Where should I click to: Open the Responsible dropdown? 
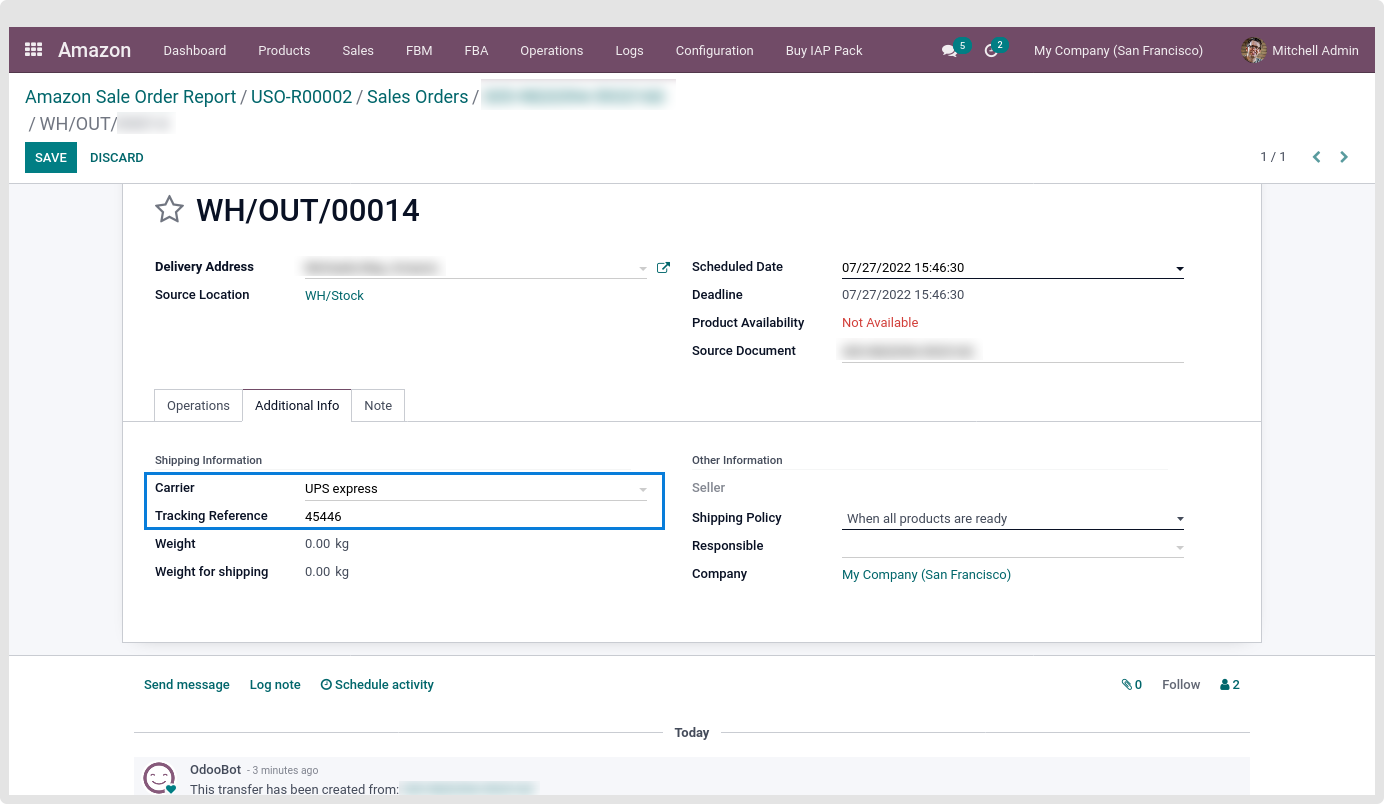click(1180, 547)
